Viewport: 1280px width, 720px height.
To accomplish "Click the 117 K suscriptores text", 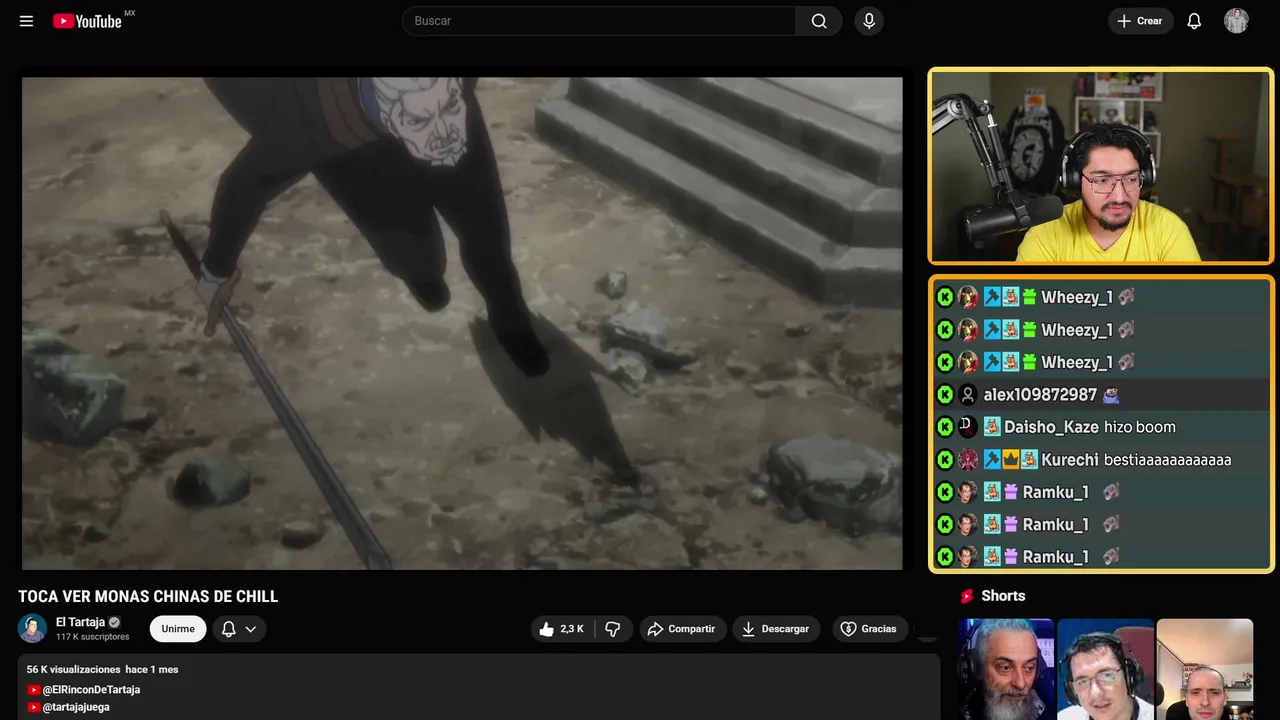I will [93, 637].
